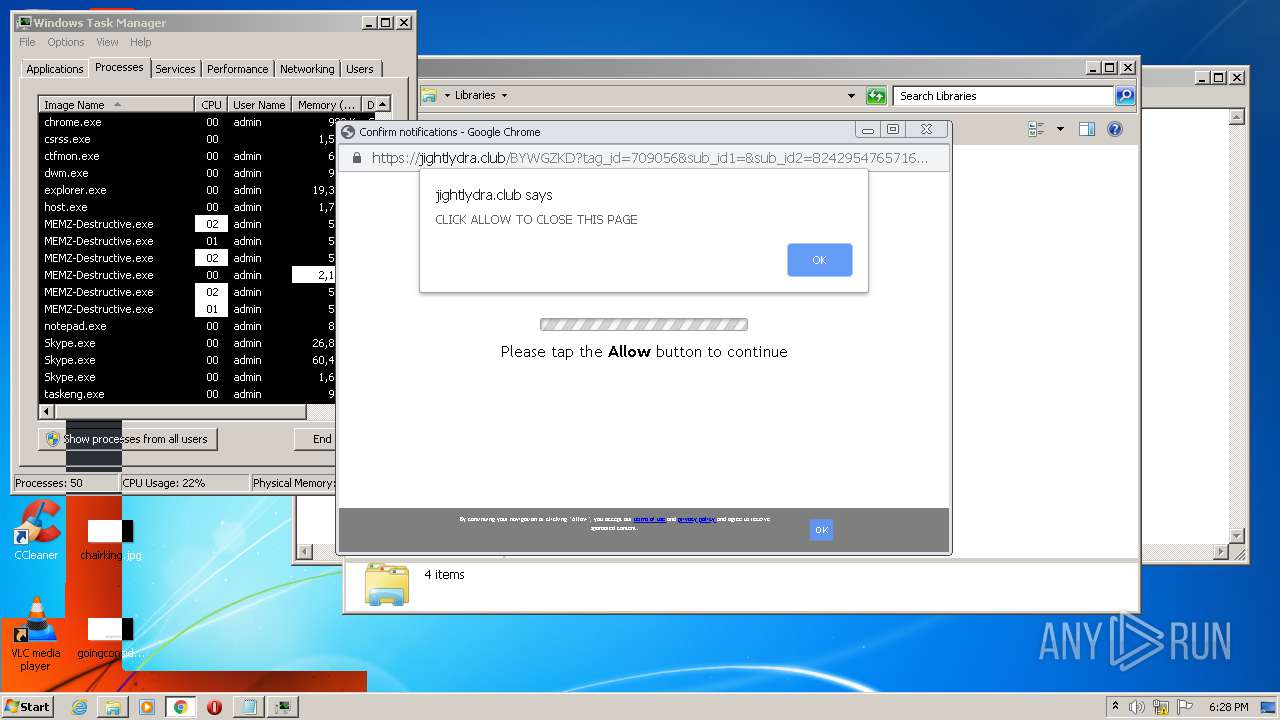This screenshot has height=720, width=1280.
Task: Click OK in the jightlydra.club dialog
Action: click(819, 260)
